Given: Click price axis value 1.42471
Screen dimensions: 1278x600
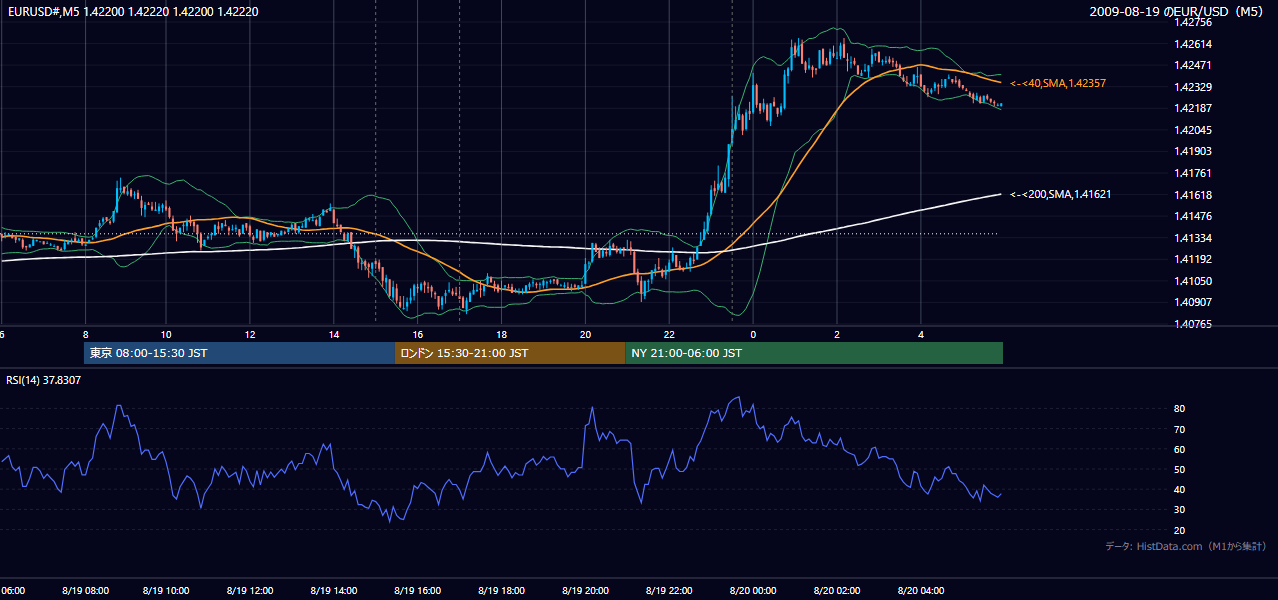Looking at the screenshot, I should coord(1194,65).
